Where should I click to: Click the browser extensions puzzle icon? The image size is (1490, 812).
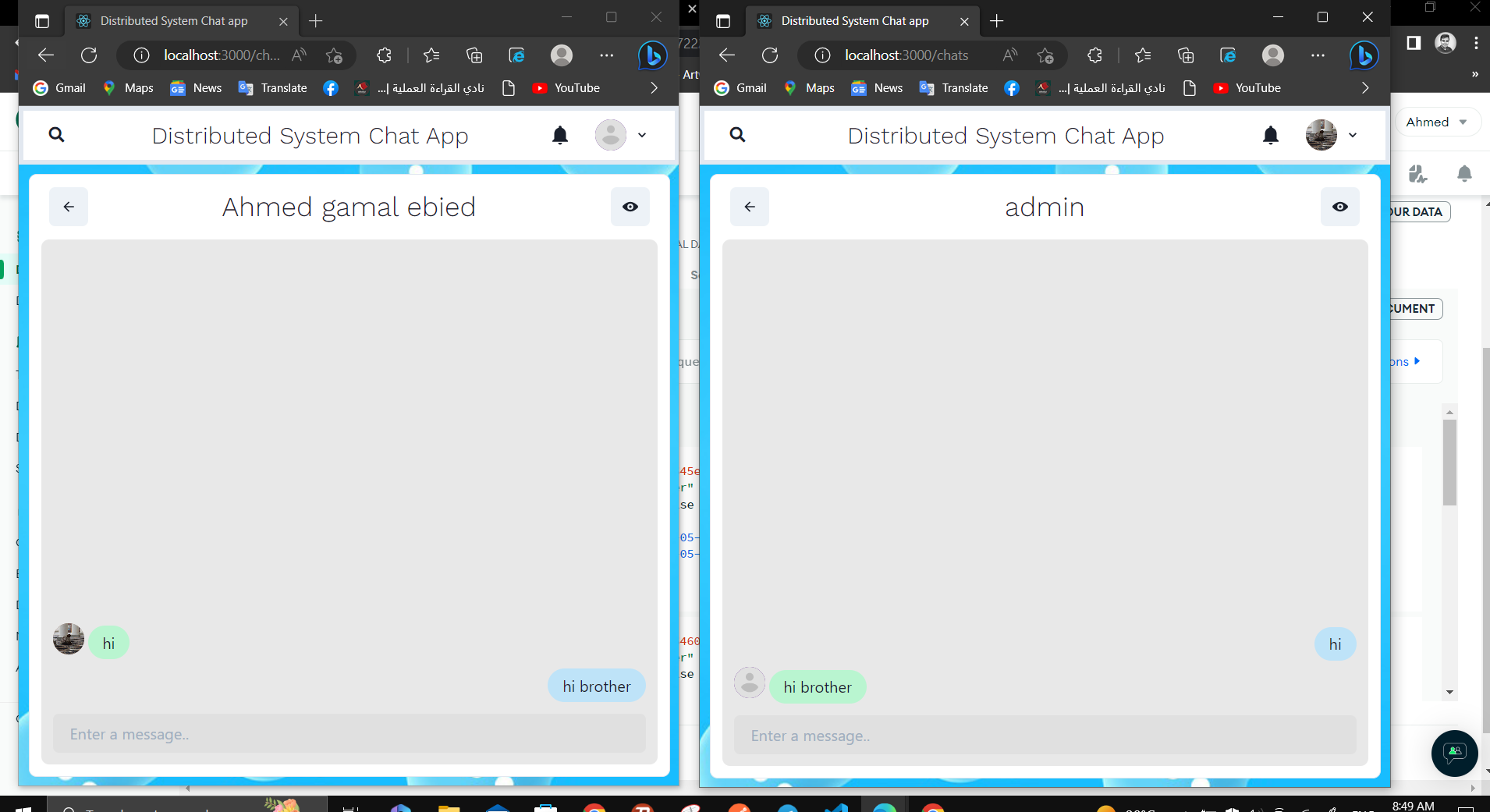point(1094,55)
